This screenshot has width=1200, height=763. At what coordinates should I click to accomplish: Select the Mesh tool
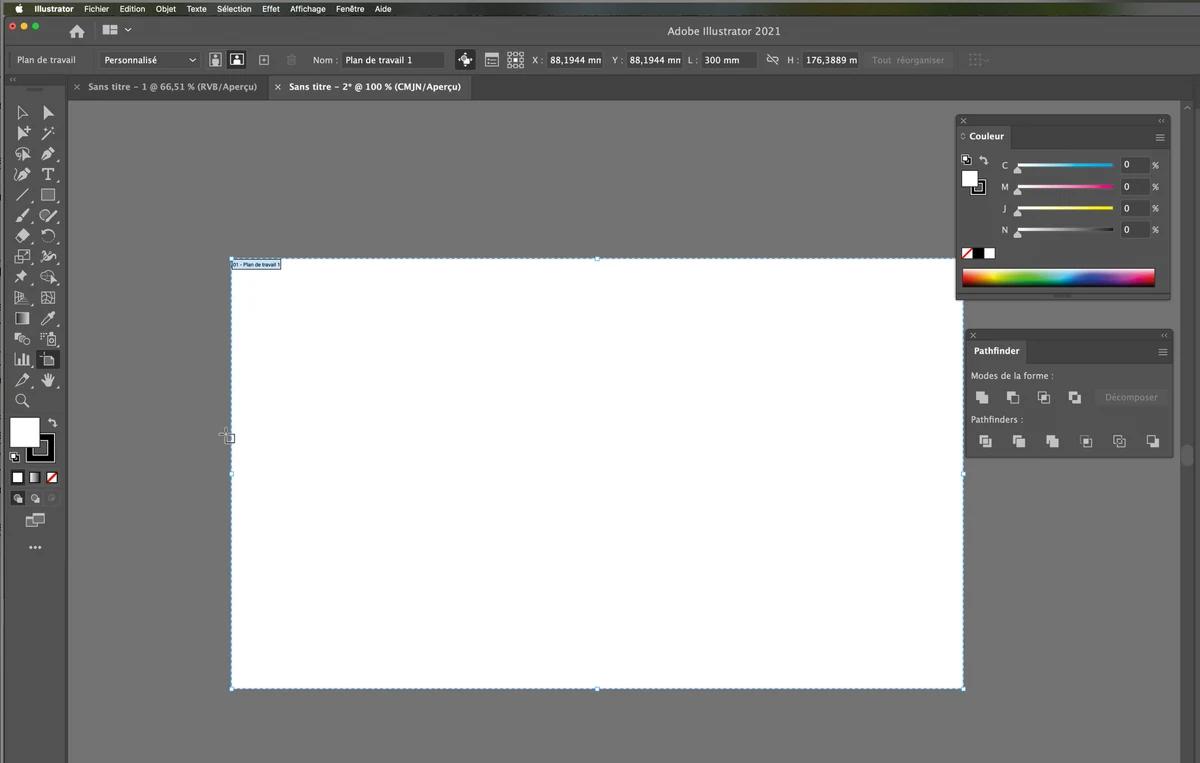[x=48, y=298]
